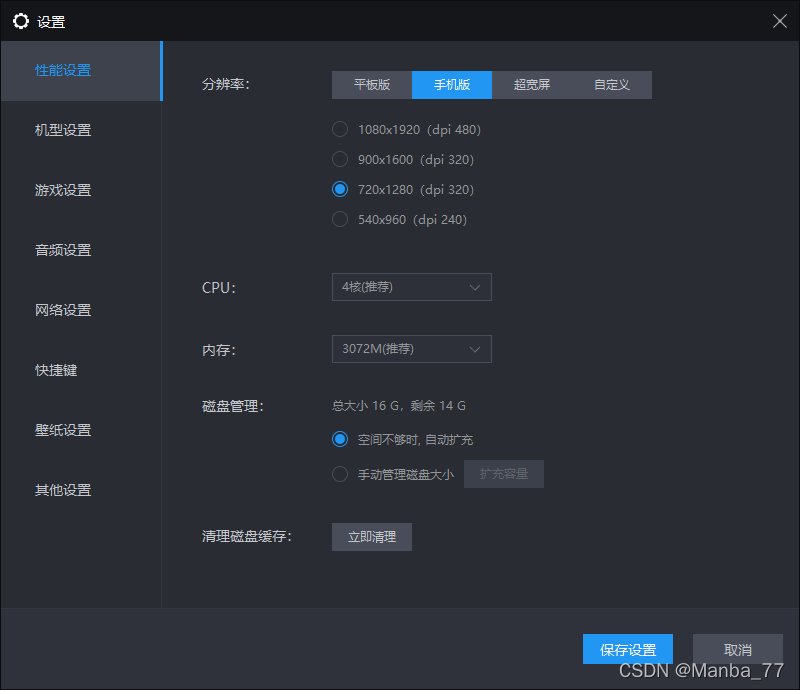Click 保存设置 to save settings
The image size is (800, 690).
(628, 649)
